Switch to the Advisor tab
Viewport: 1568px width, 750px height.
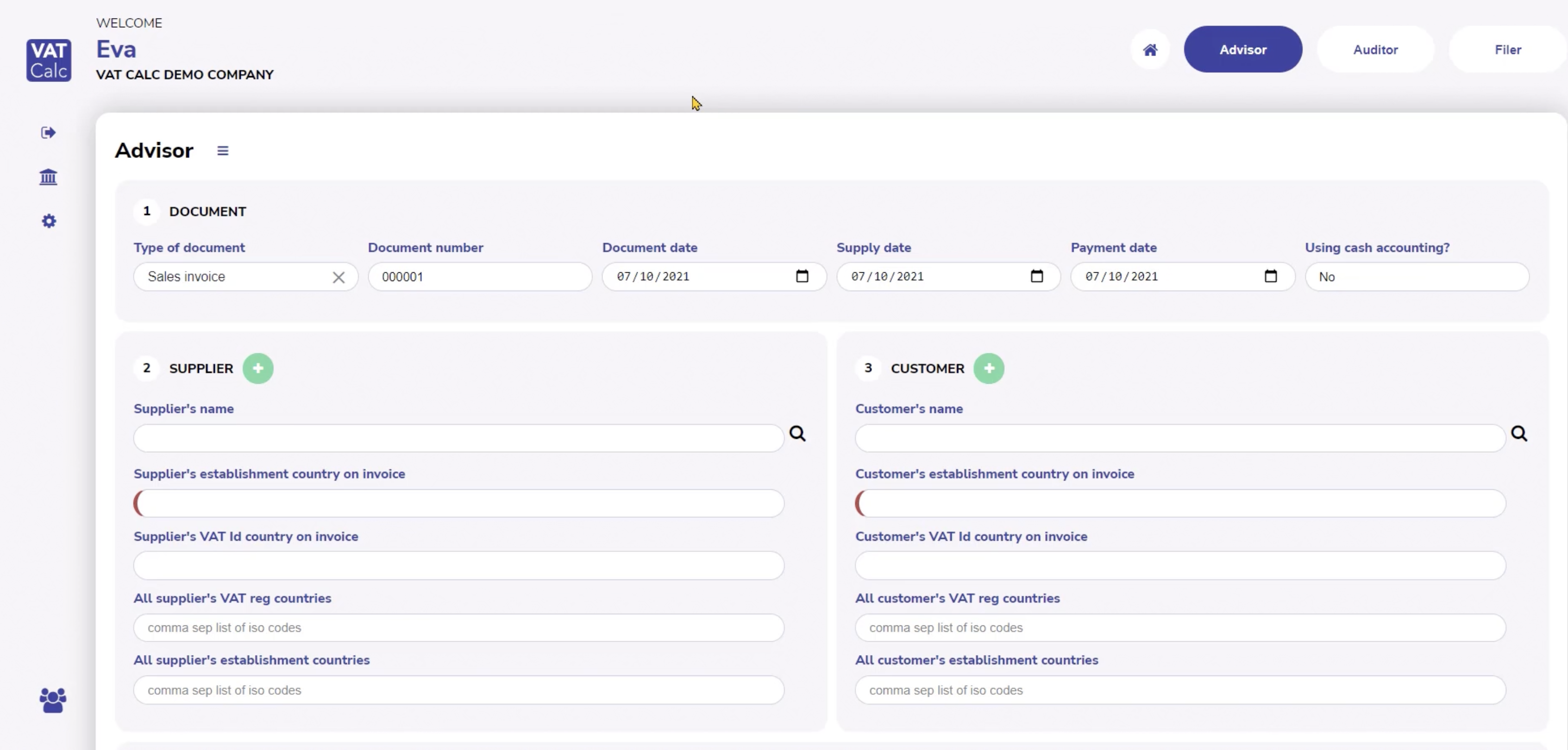coord(1243,50)
